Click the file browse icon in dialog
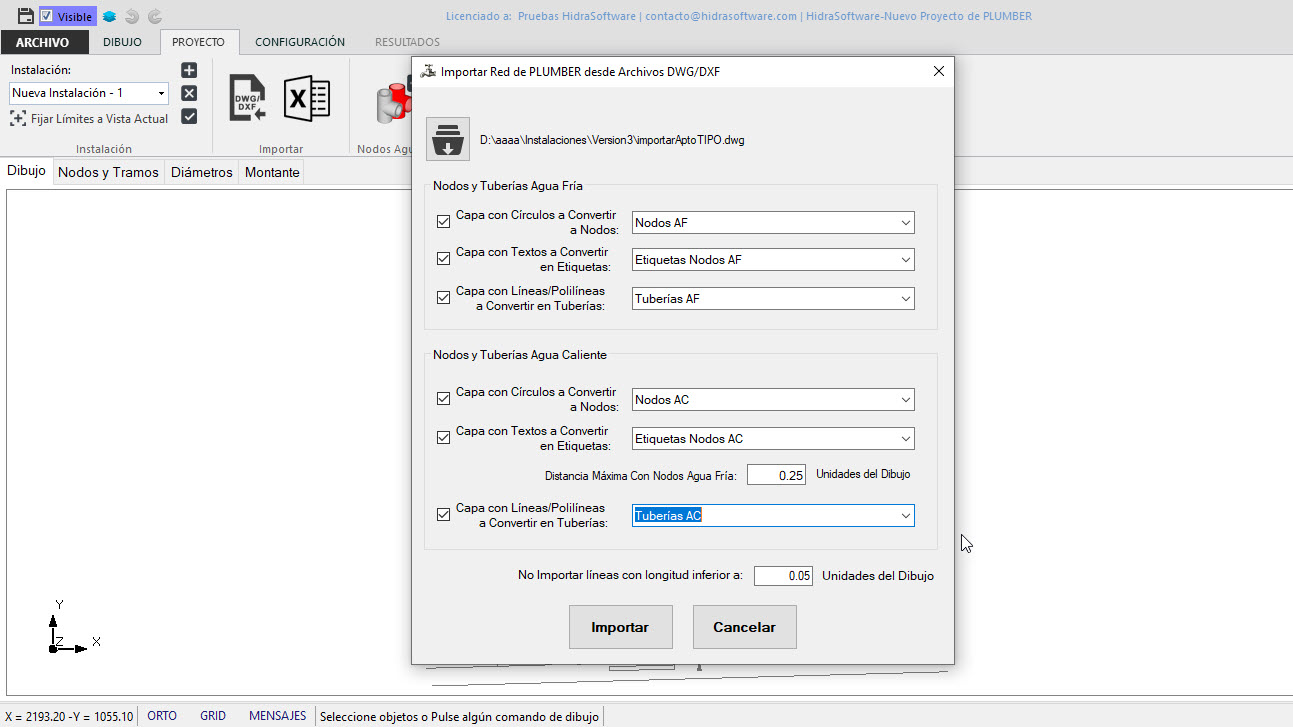 (448, 139)
